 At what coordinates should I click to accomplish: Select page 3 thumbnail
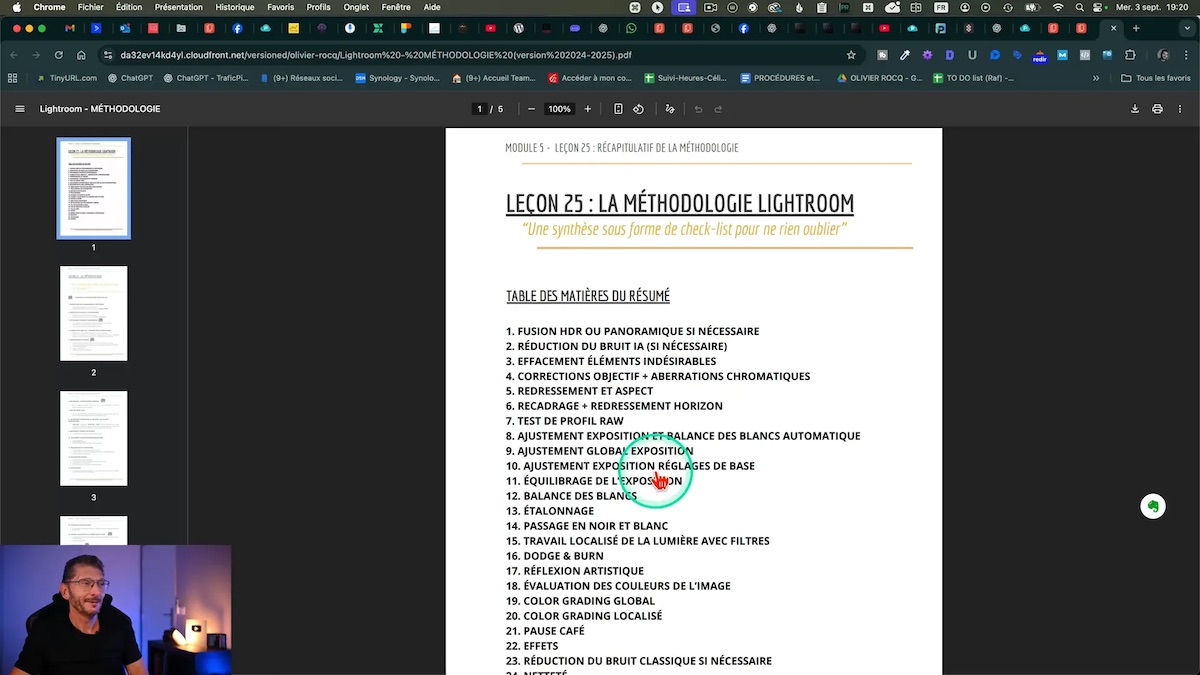coord(93,438)
